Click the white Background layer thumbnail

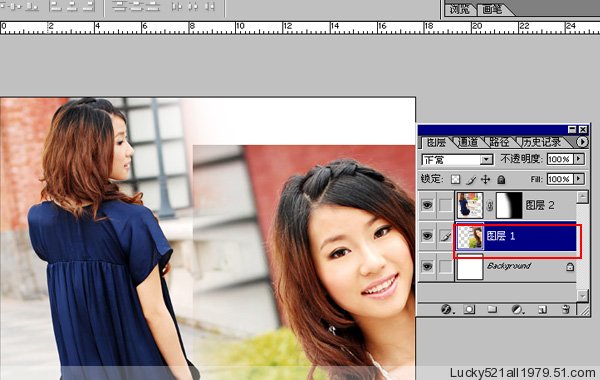(x=470, y=266)
